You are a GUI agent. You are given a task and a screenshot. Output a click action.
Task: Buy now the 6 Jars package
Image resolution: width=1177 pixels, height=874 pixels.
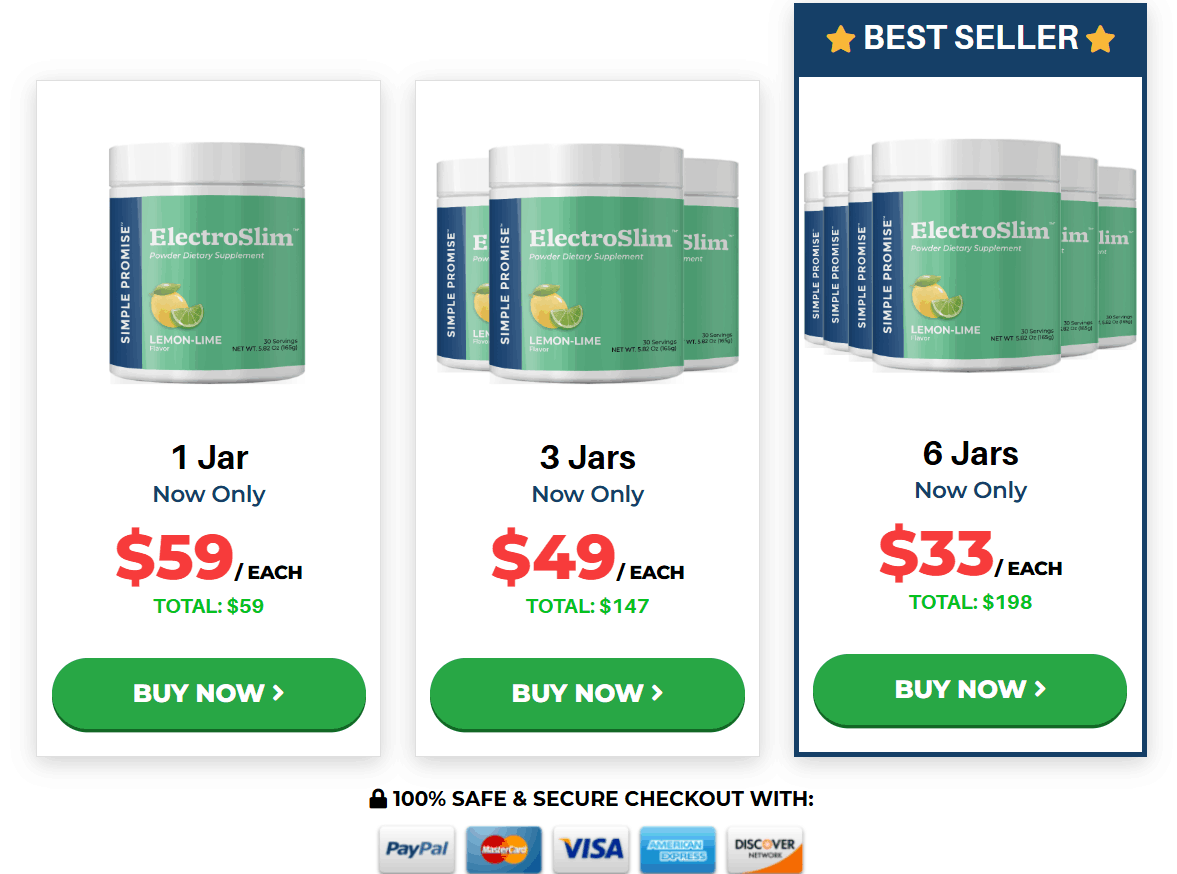pyautogui.click(x=970, y=690)
